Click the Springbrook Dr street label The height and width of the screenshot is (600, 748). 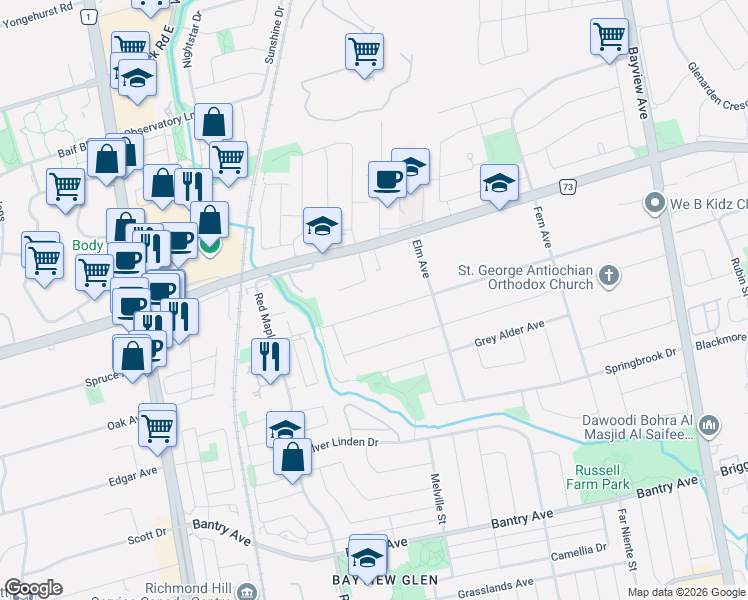tap(640, 361)
